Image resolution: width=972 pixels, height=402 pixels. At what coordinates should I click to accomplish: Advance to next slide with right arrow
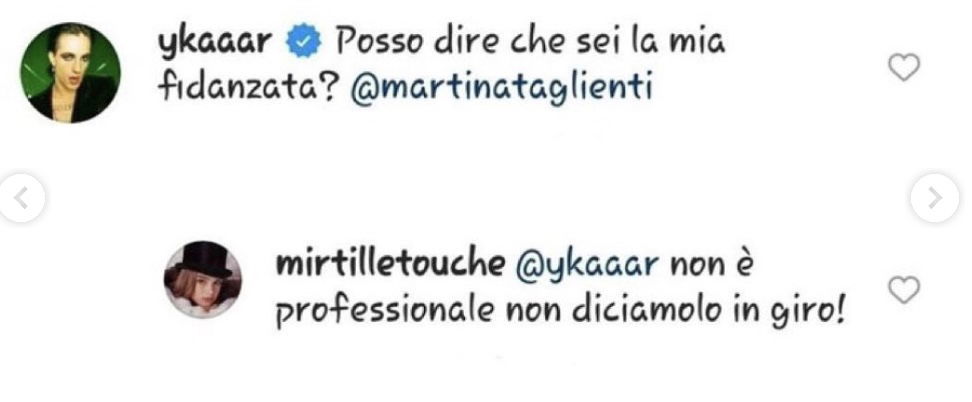[x=935, y=198]
